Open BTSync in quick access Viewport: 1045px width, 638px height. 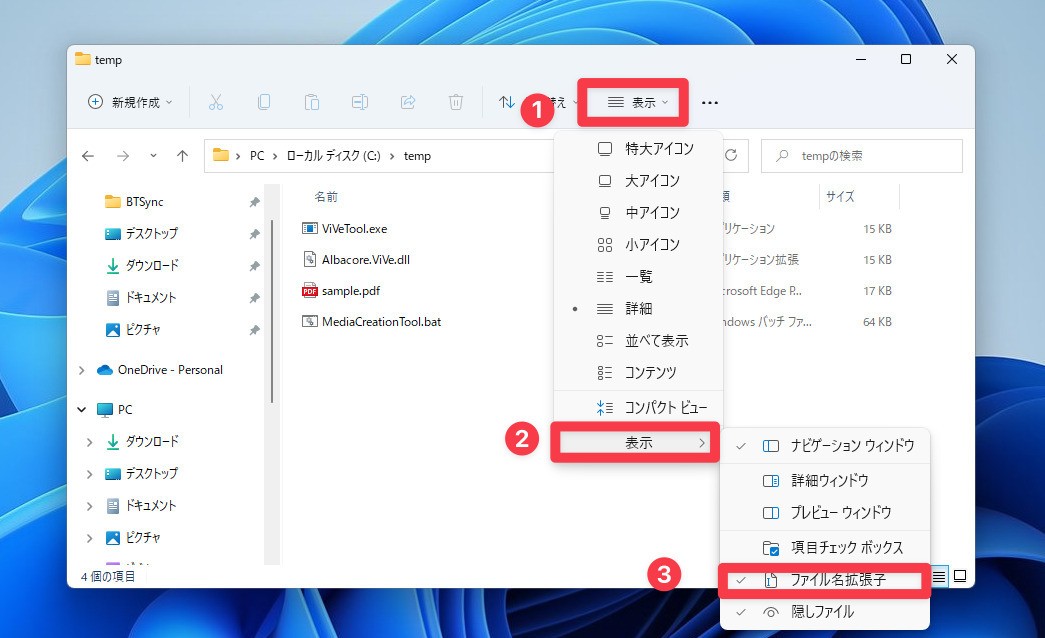(x=144, y=202)
